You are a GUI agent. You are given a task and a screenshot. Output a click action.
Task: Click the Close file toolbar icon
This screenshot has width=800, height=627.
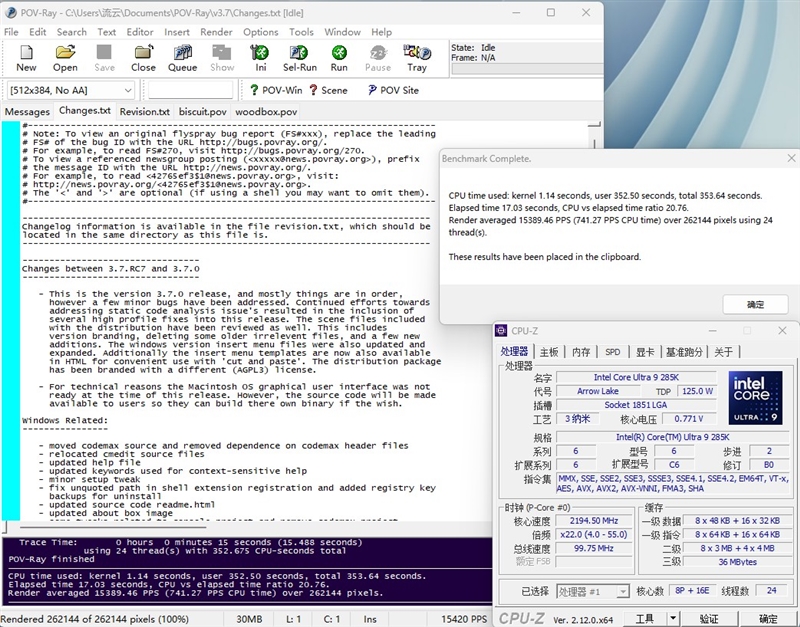point(143,56)
